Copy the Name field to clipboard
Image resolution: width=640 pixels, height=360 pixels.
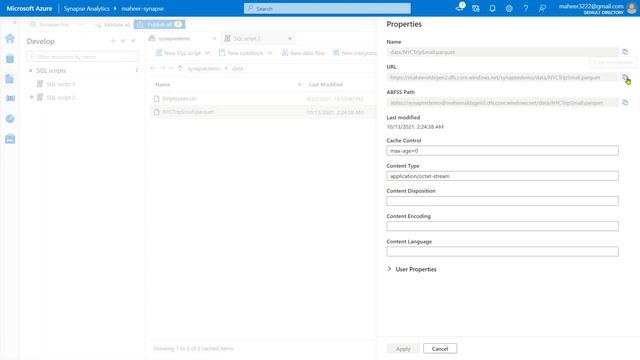[x=625, y=52]
